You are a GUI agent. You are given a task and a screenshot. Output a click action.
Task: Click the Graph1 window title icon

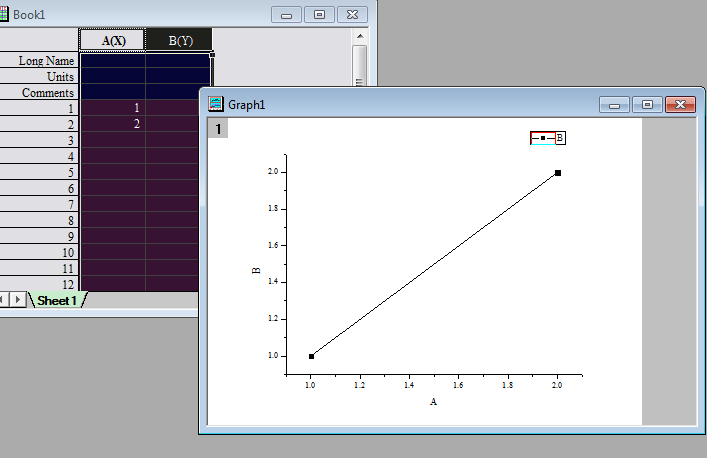click(x=216, y=104)
